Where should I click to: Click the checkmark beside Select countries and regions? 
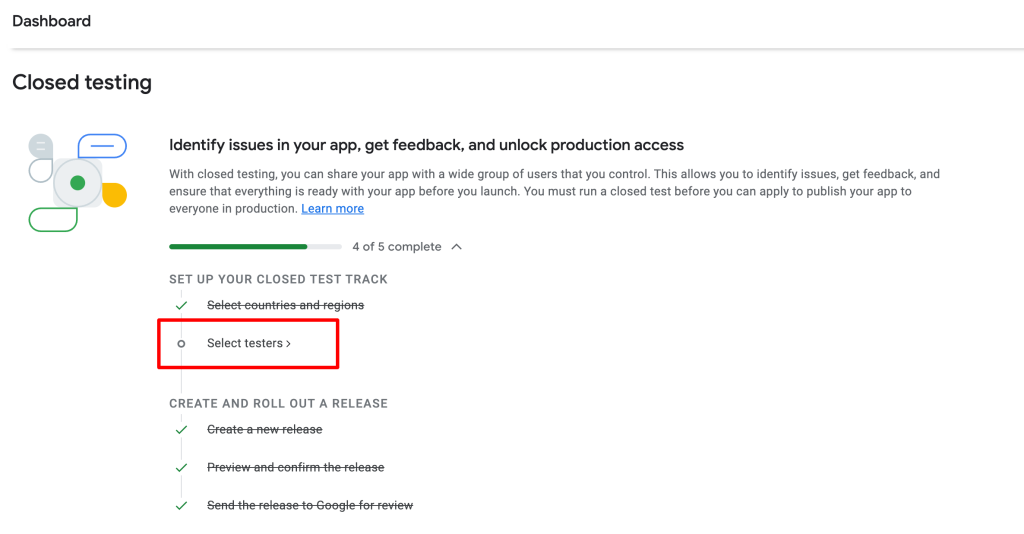[182, 306]
